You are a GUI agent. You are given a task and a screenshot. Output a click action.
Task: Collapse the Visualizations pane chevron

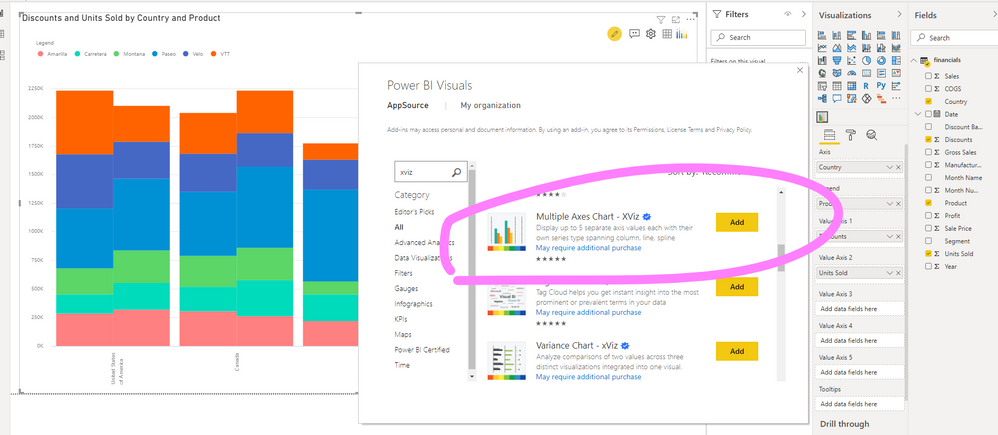[x=899, y=14]
